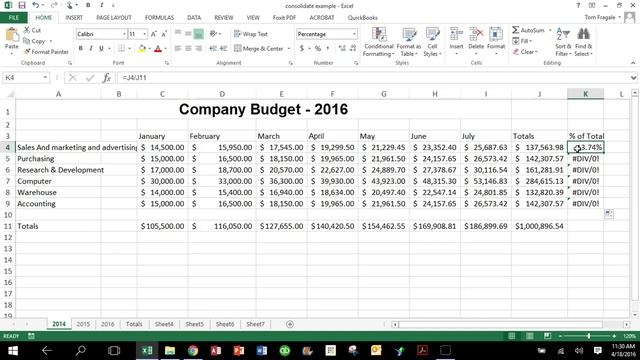
Task: Open Cell Styles gallery
Action: point(432,42)
